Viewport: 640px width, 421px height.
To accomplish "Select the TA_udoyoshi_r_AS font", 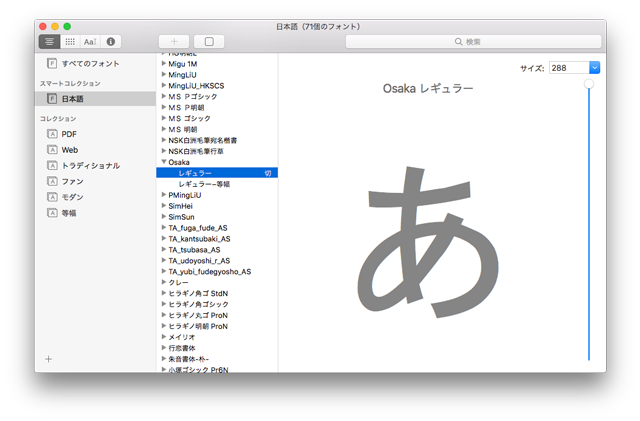I will click(199, 261).
